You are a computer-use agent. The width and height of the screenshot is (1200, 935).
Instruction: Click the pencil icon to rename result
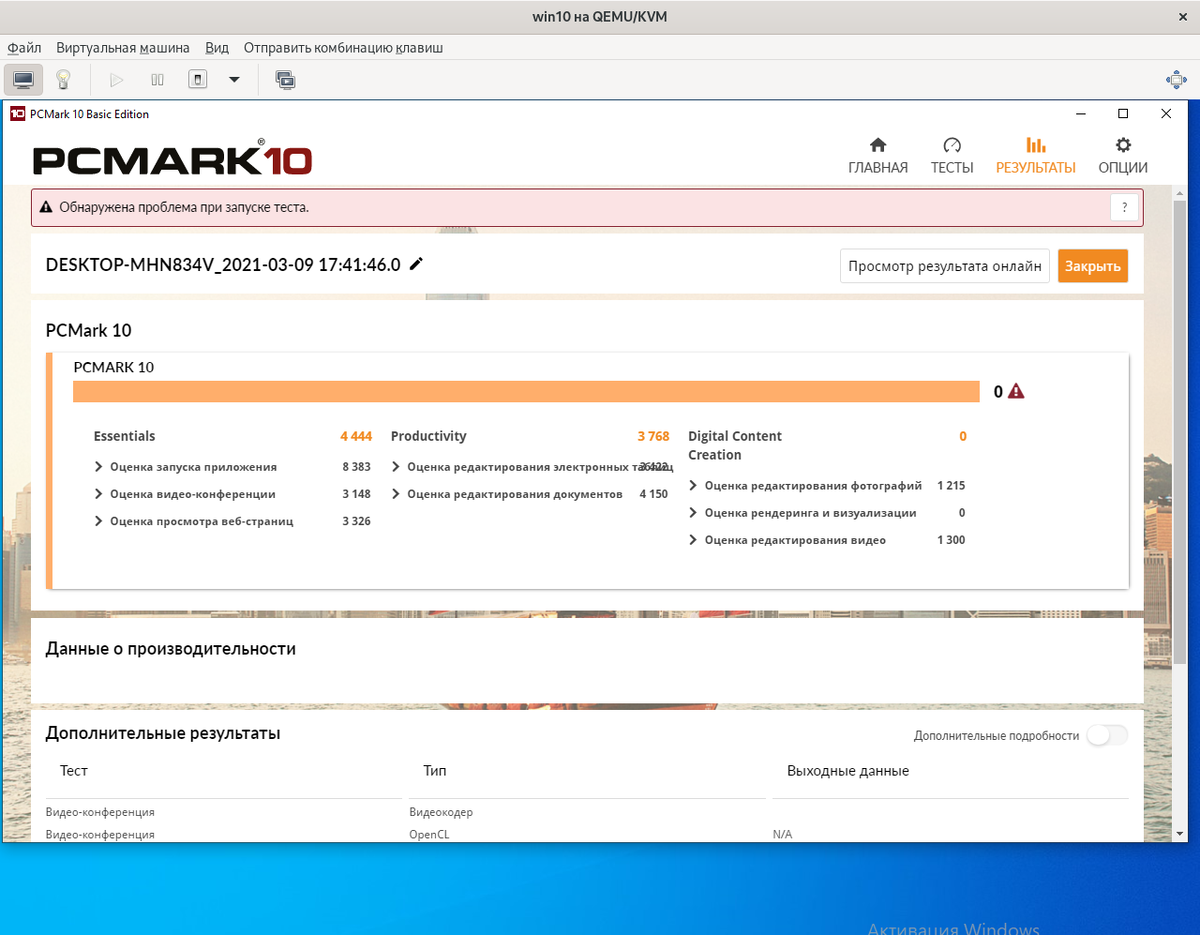pos(416,264)
